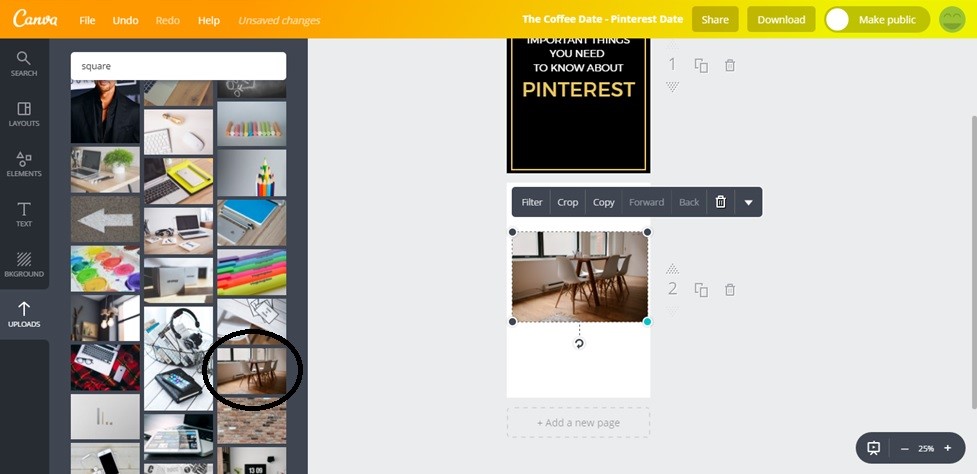This screenshot has height=474, width=977.
Task: Open Filter options for image
Action: [531, 202]
